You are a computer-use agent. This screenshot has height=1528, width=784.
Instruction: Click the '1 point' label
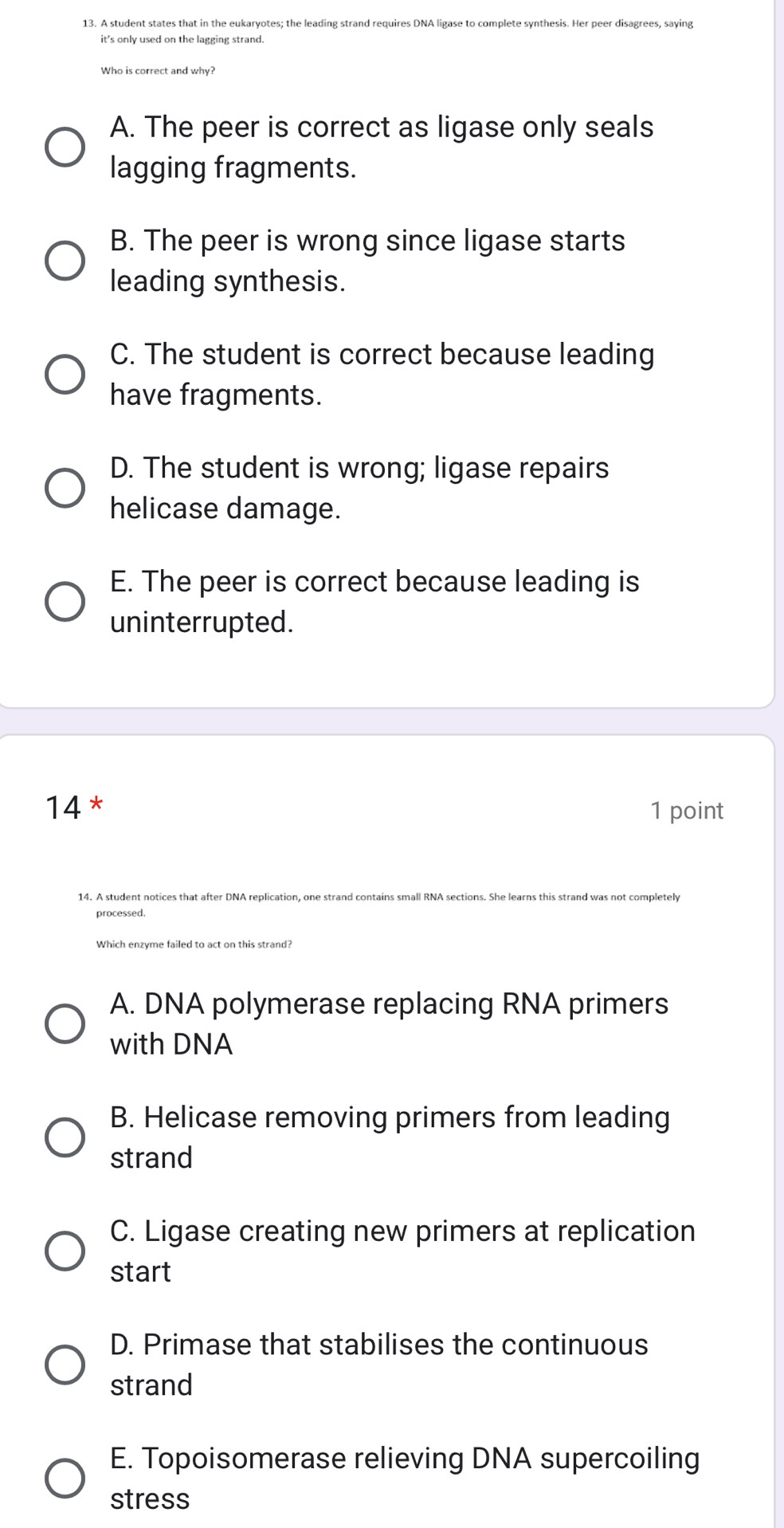(686, 811)
